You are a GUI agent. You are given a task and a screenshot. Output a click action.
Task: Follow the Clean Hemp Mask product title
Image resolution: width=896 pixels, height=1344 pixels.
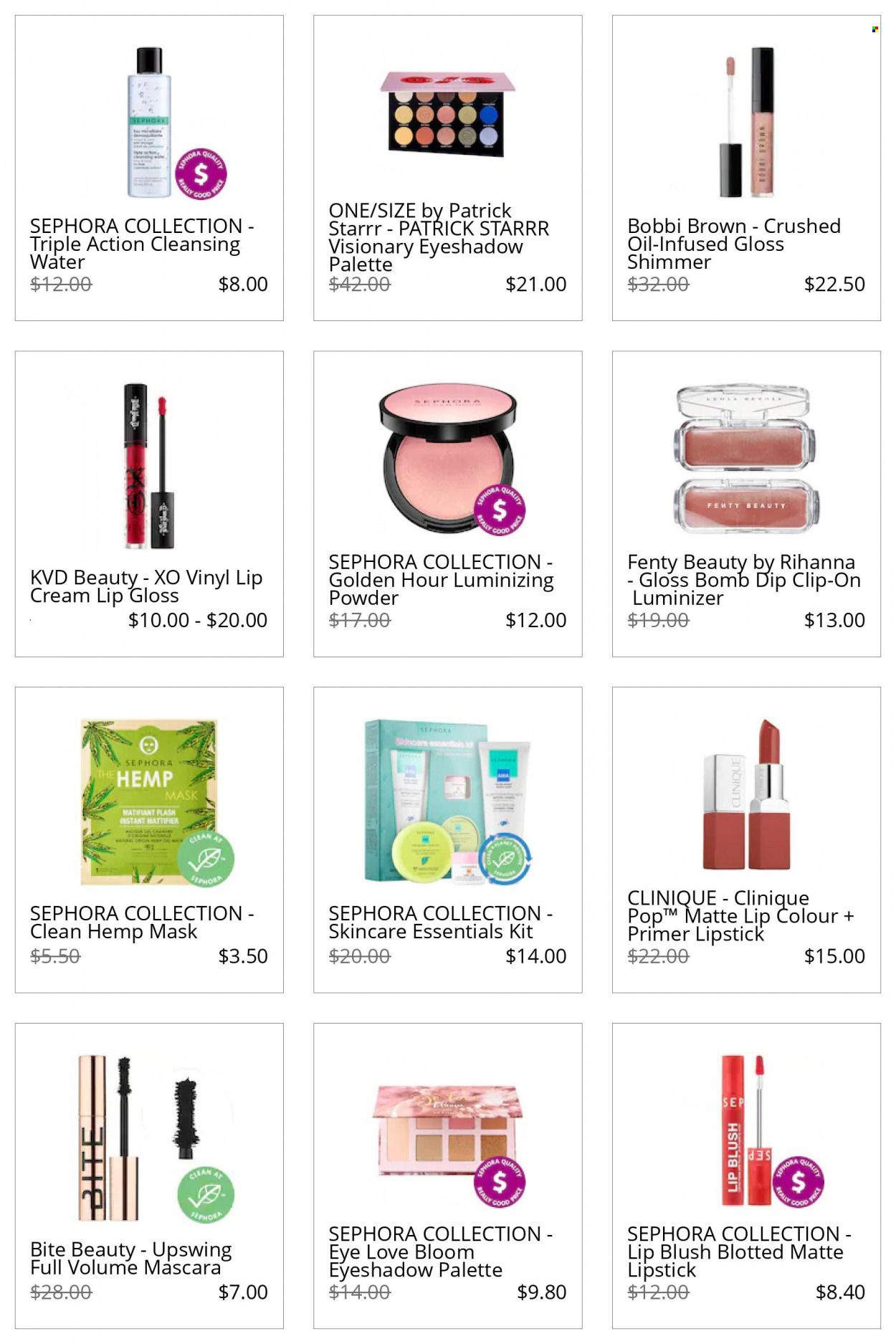tap(142, 923)
